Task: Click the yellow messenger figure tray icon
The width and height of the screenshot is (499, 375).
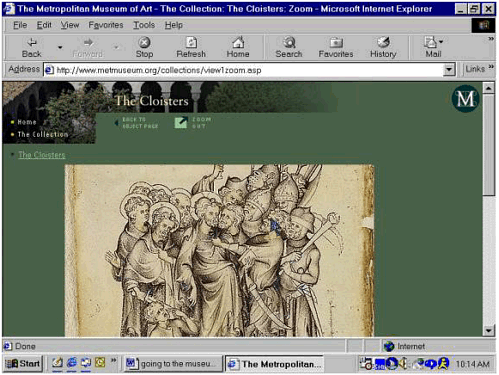Action: pos(443,363)
